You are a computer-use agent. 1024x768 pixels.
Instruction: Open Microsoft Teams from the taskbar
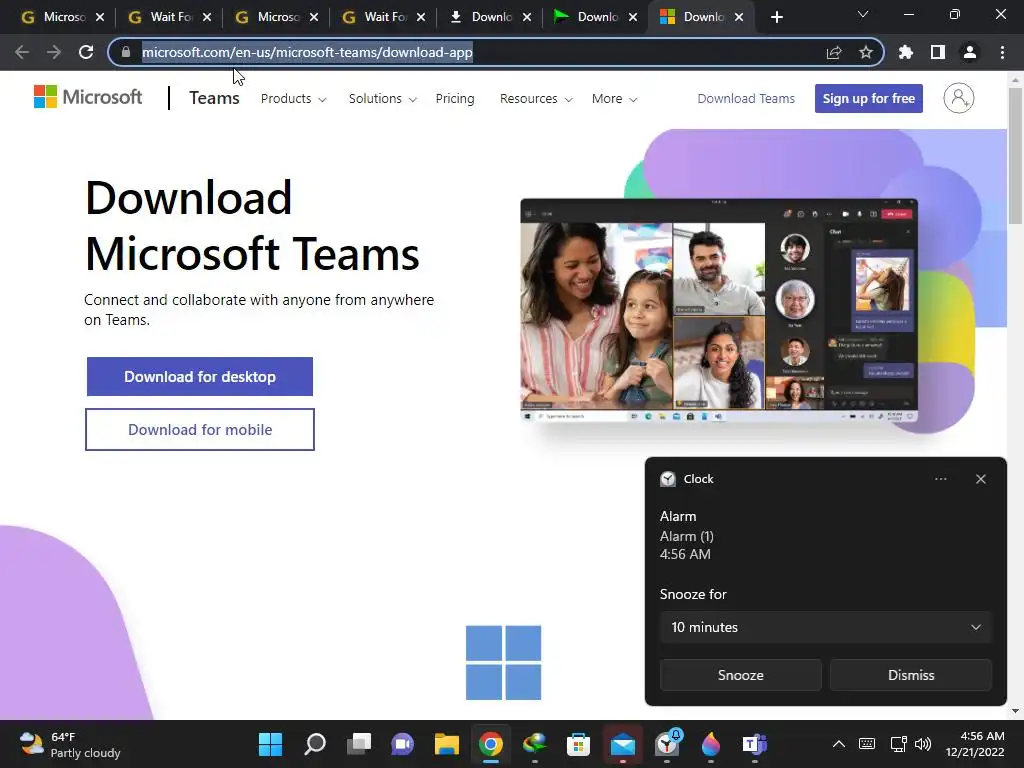point(754,744)
